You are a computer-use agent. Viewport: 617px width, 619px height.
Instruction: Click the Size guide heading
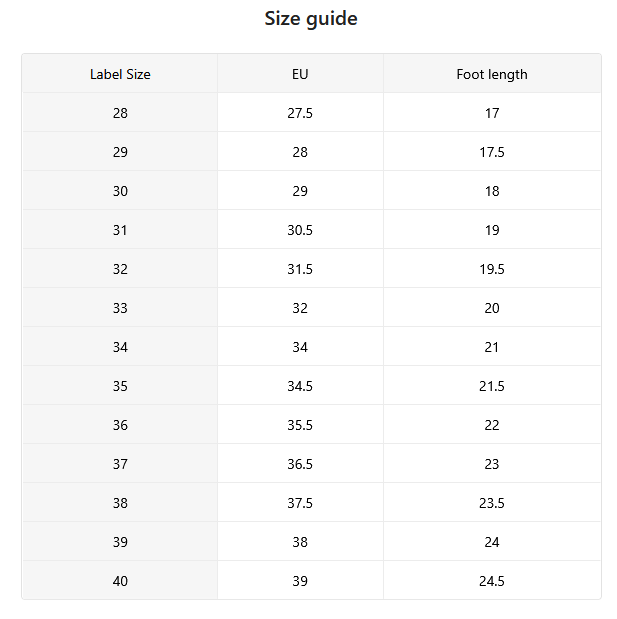(311, 19)
